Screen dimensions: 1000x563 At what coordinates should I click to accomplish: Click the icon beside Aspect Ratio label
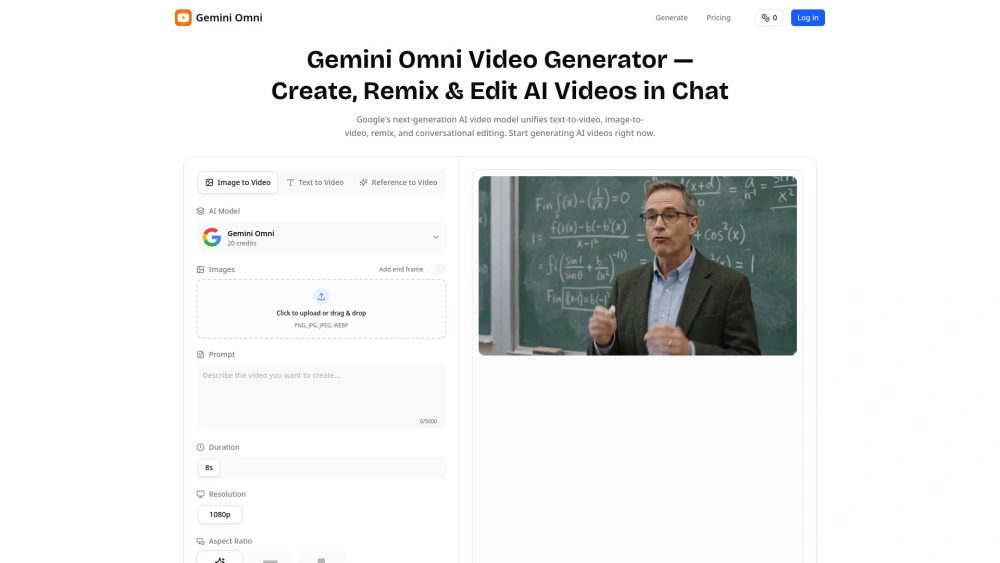[x=200, y=541]
